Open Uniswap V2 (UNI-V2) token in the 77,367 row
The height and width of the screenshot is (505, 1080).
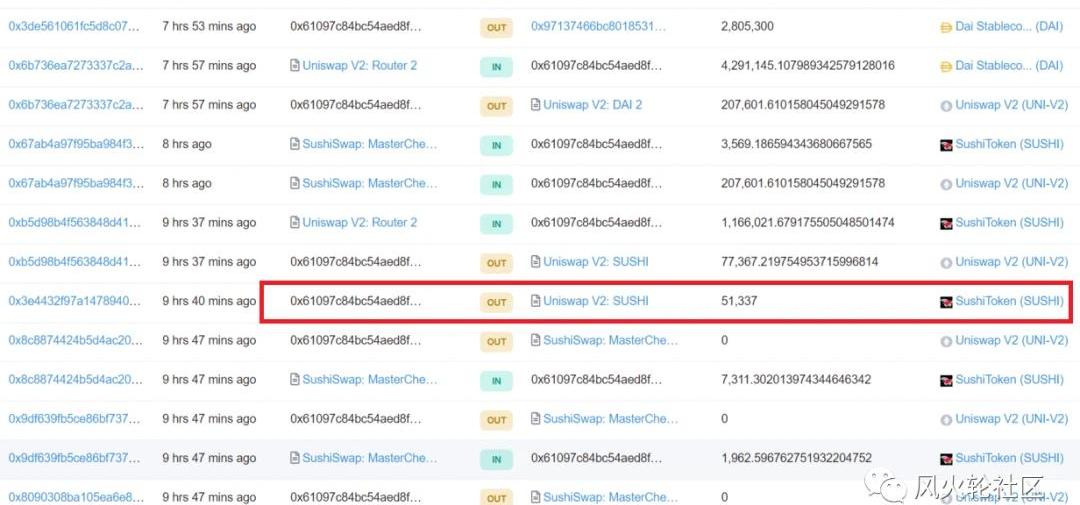(x=1012, y=262)
